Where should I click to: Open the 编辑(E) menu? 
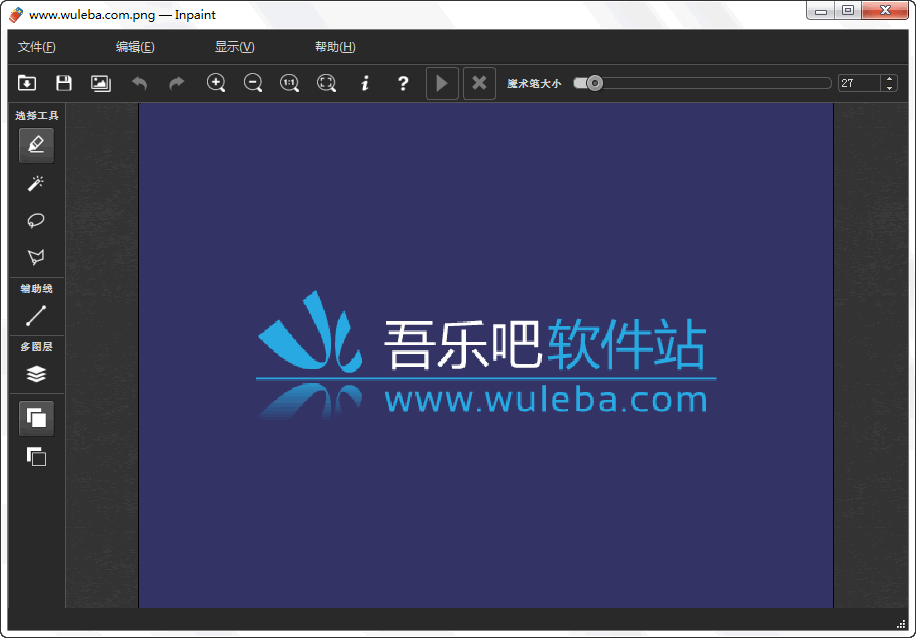pos(135,47)
